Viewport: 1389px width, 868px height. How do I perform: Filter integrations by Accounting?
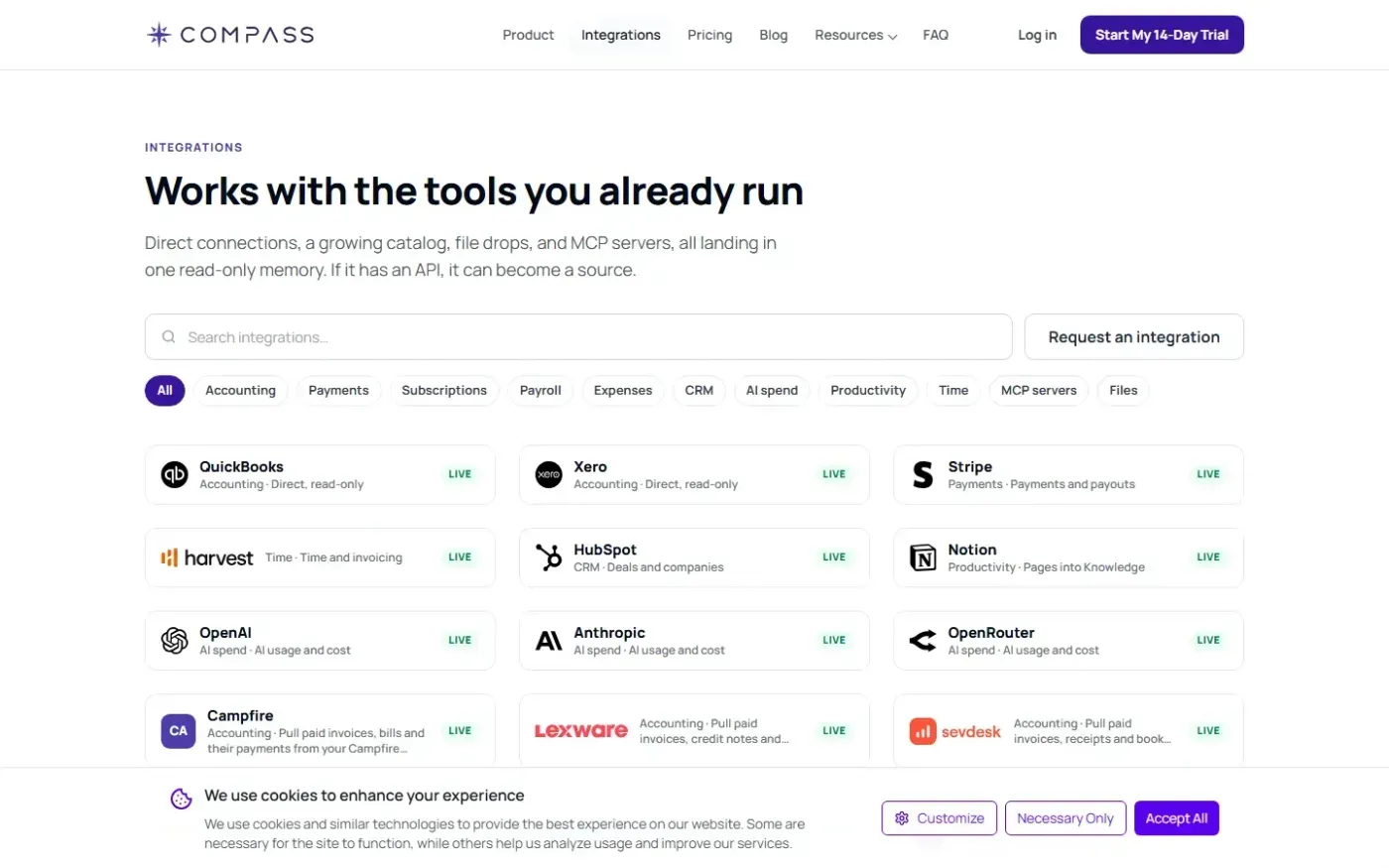coord(240,391)
